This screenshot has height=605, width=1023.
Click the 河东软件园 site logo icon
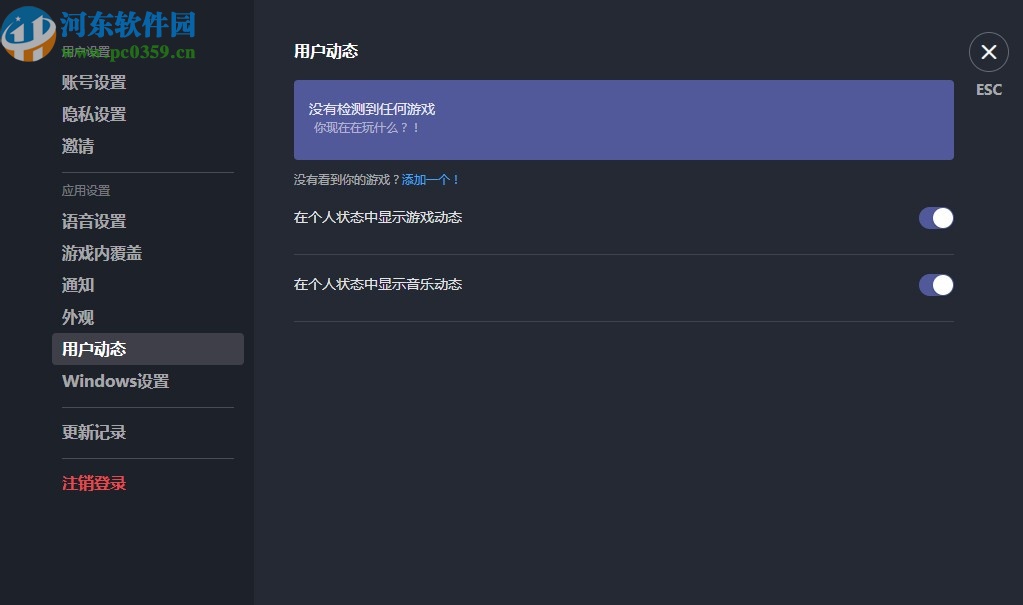[x=29, y=33]
